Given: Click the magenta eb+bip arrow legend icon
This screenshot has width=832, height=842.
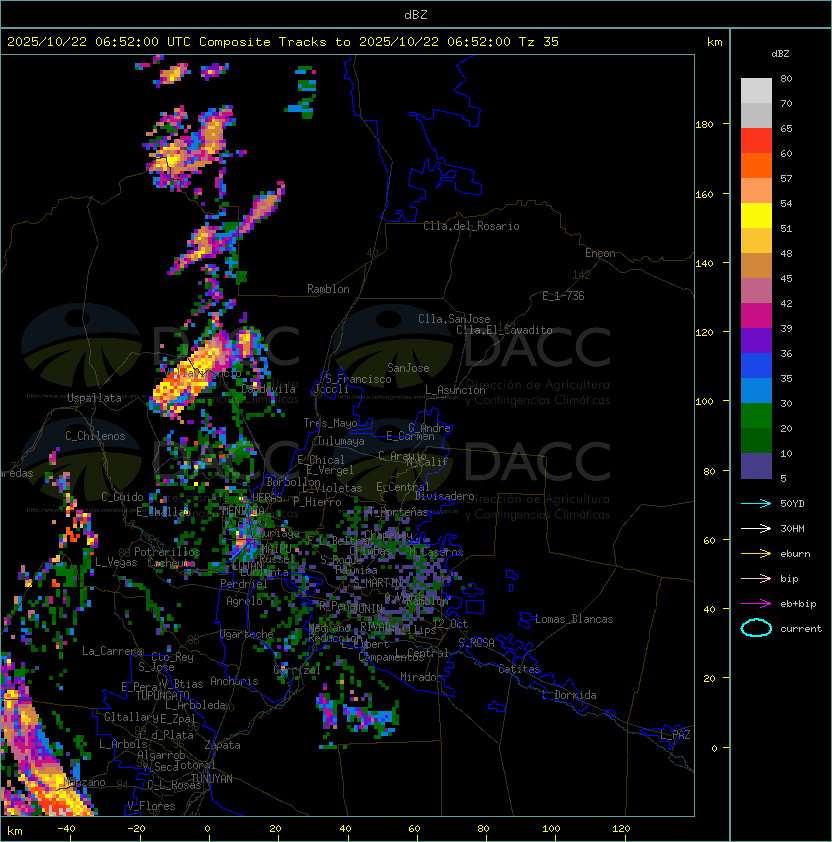Looking at the screenshot, I should (x=756, y=604).
